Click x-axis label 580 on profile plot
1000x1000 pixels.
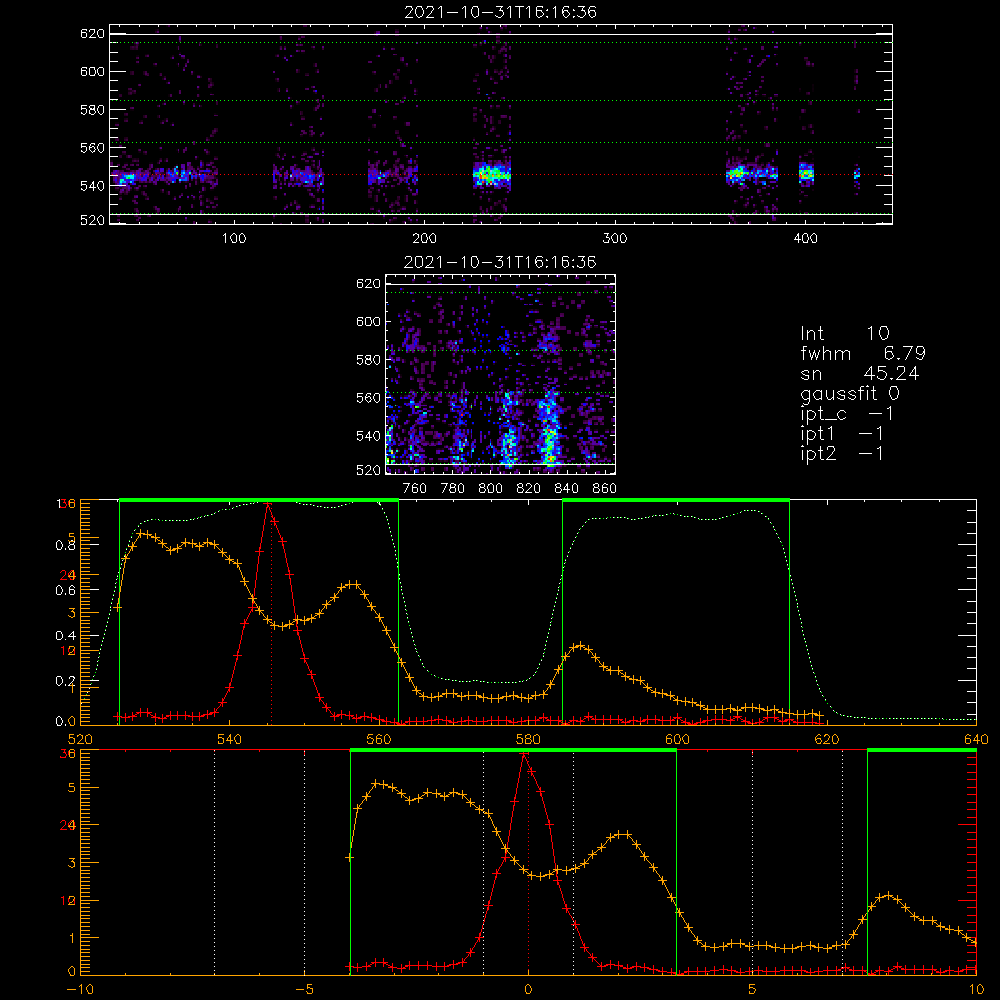(x=528, y=740)
